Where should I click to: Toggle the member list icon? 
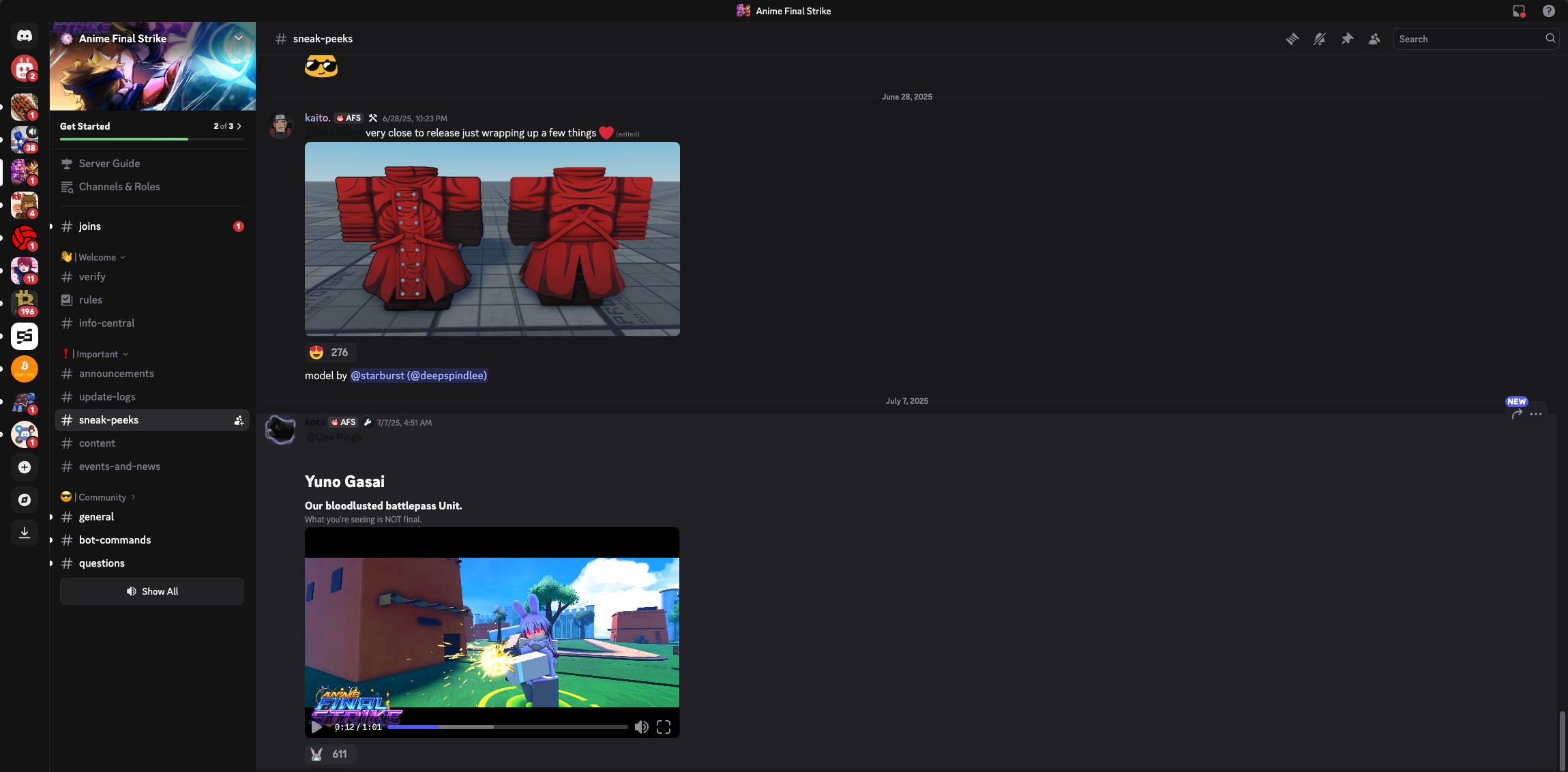pyautogui.click(x=1374, y=39)
